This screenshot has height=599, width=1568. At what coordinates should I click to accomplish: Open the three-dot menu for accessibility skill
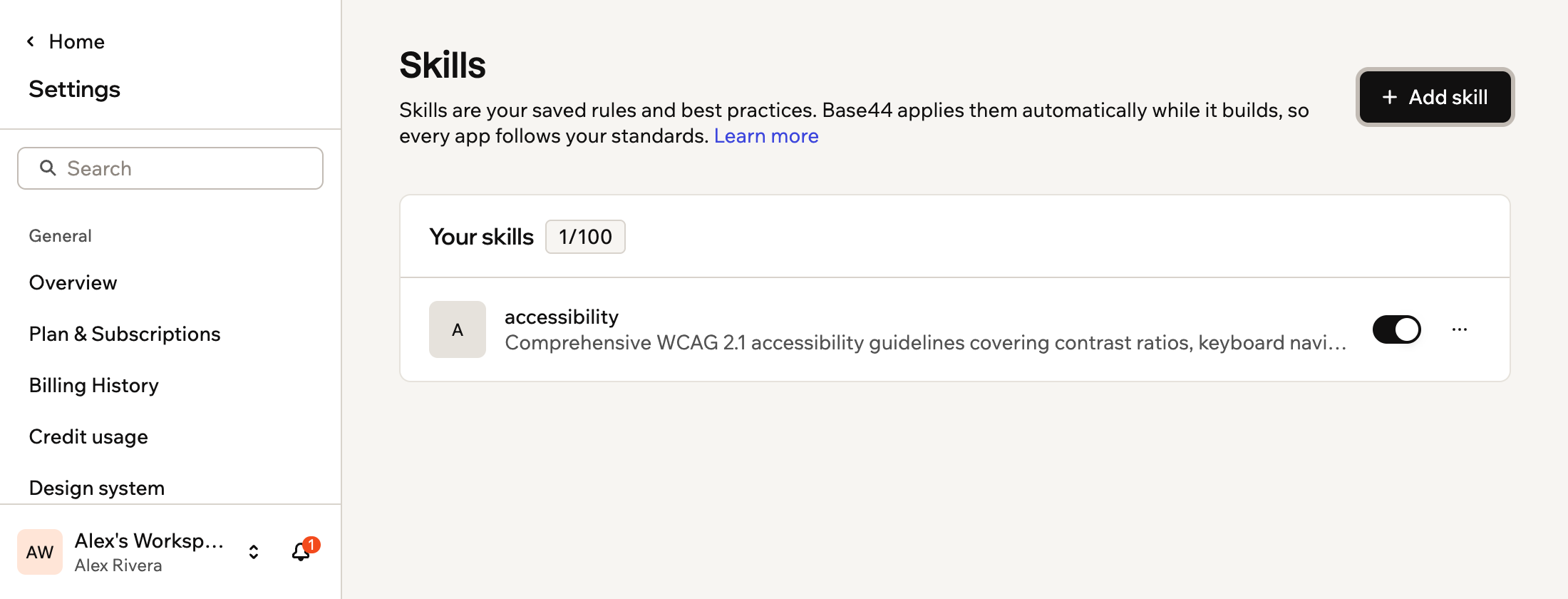click(x=1460, y=329)
